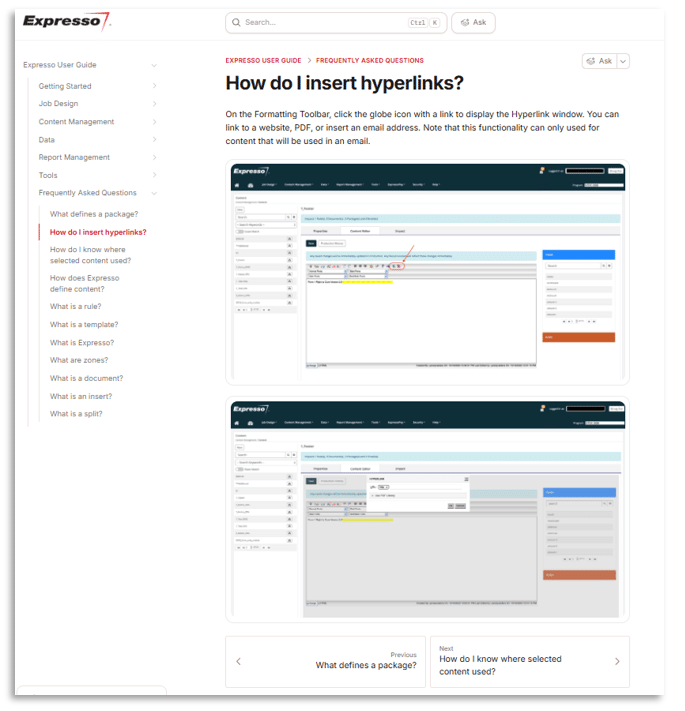The height and width of the screenshot is (711, 685).
Task: Click the Frequently Asked Questions breadcrumb
Action: pos(370,61)
